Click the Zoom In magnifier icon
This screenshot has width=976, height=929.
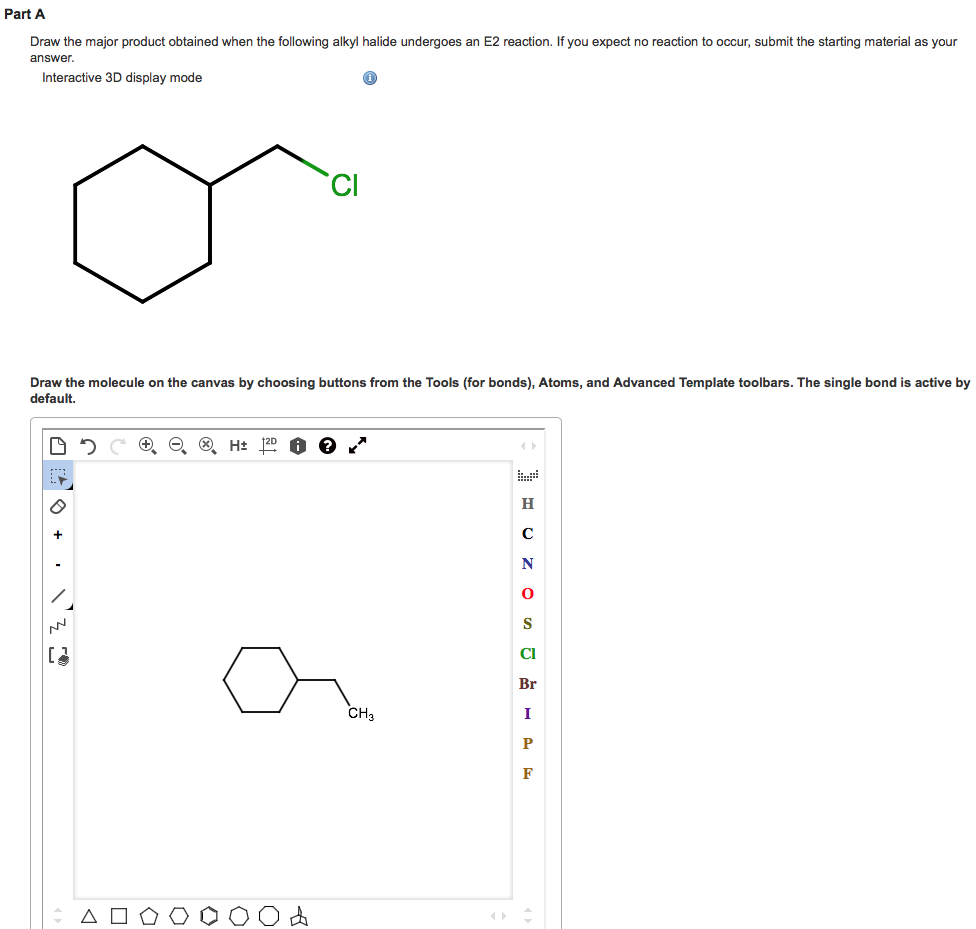tap(148, 445)
